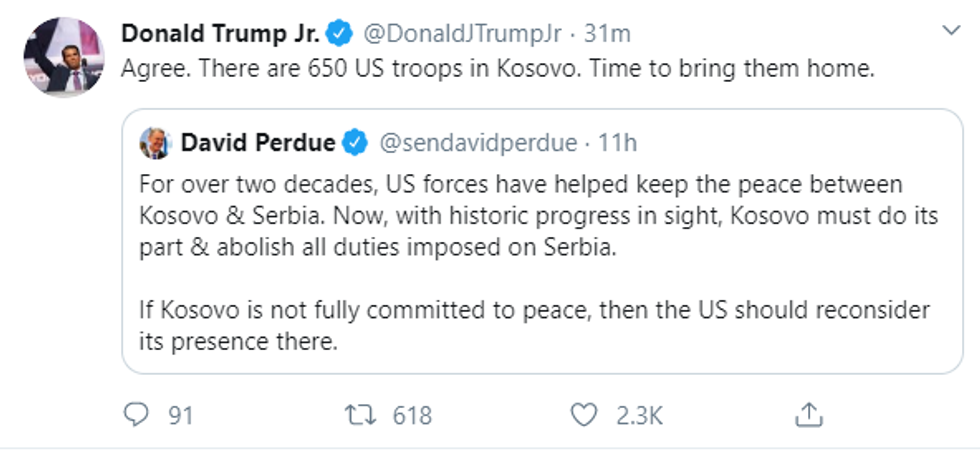Image resolution: width=980 pixels, height=450 pixels.
Task: Click the reply speech bubble icon
Action: pyautogui.click(x=135, y=415)
